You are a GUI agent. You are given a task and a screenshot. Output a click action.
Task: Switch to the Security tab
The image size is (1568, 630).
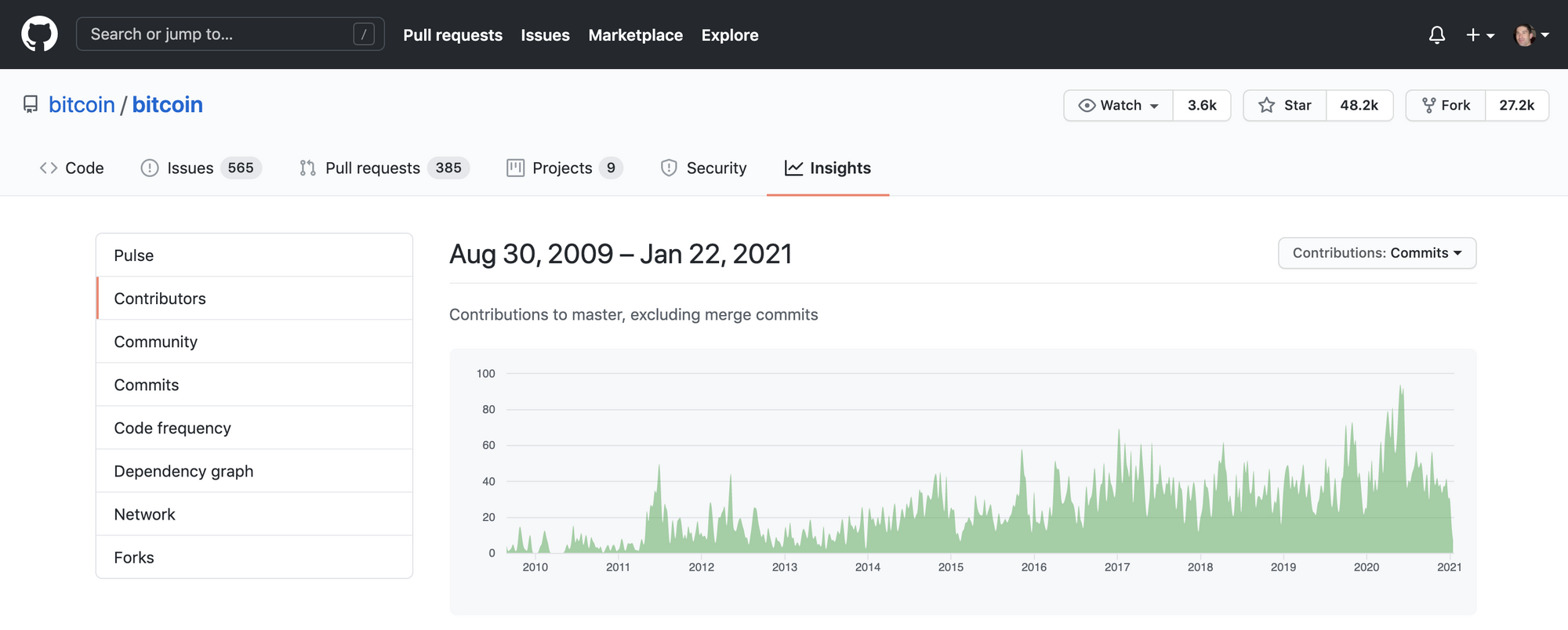703,168
